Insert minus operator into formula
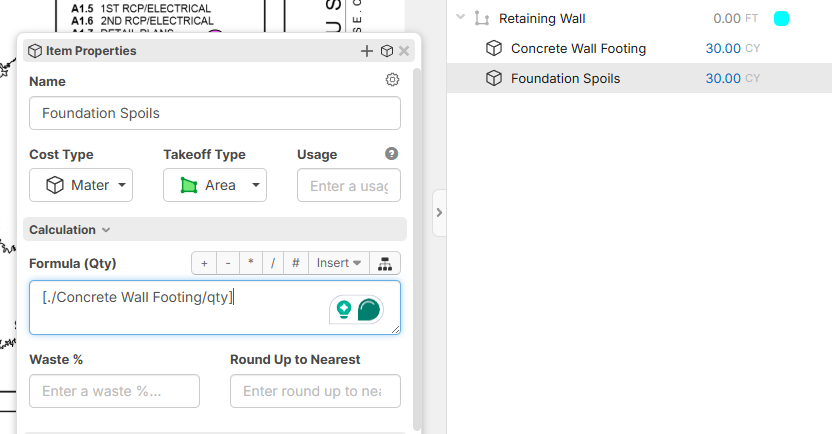Screen dimensions: 832x434 pyautogui.click(x=228, y=263)
